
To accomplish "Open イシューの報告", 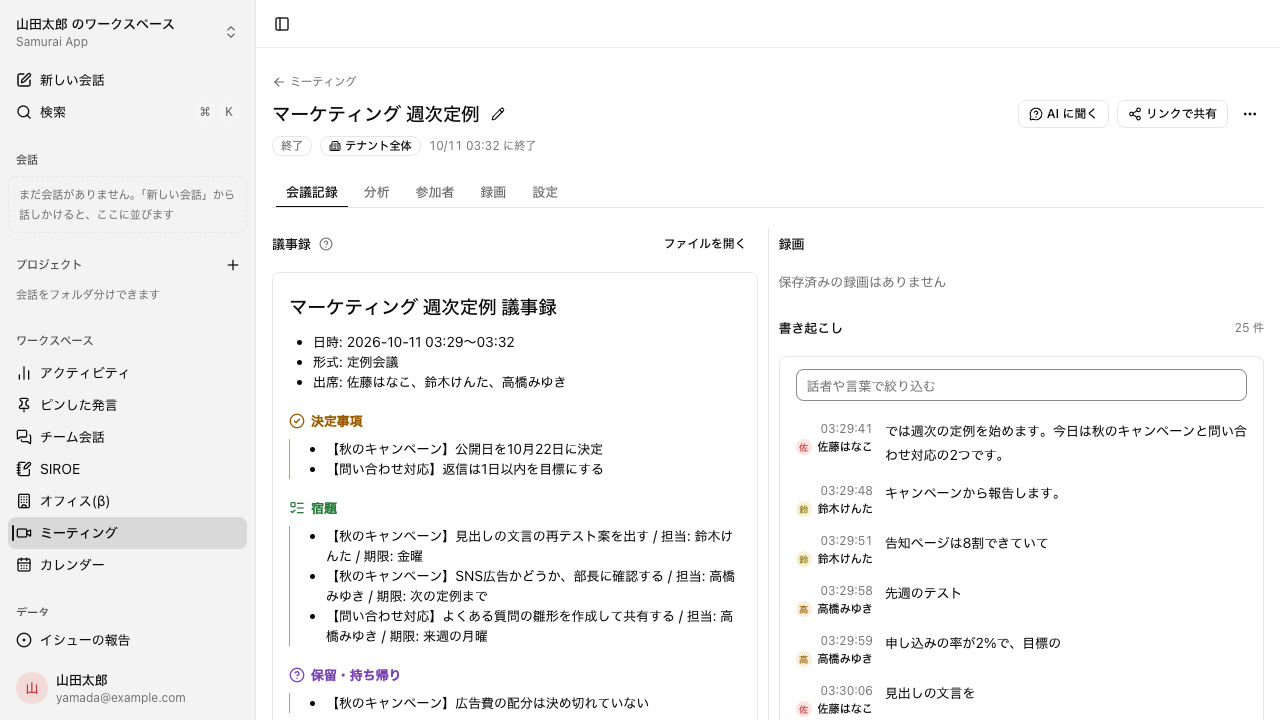I will (127, 640).
